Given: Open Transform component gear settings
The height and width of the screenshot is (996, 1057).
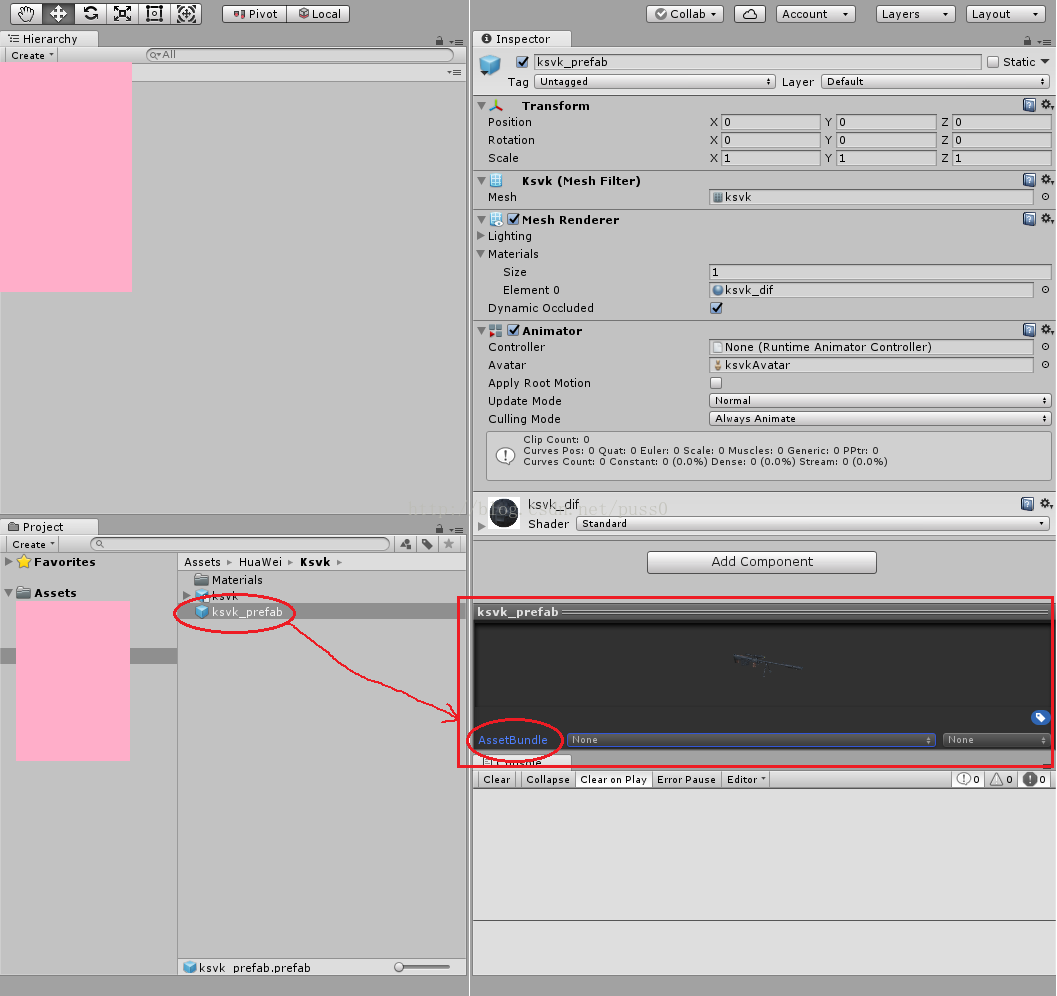Looking at the screenshot, I should (1046, 105).
